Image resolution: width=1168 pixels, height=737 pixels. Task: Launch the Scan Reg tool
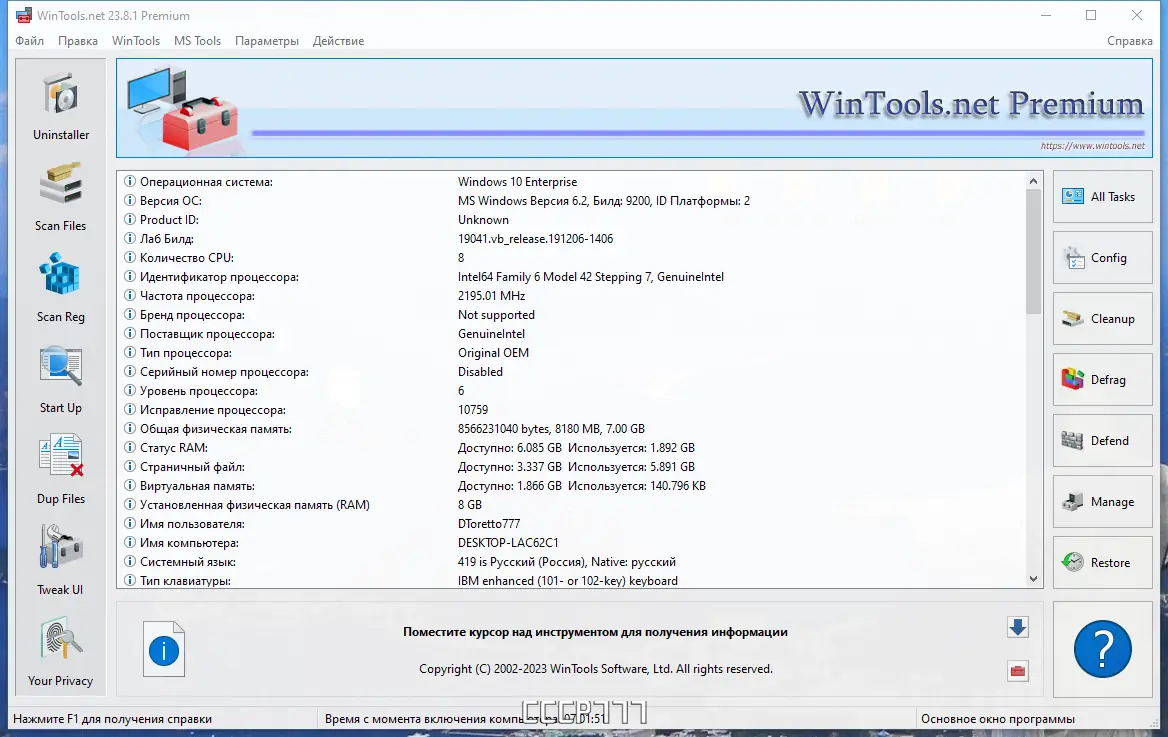tap(60, 287)
